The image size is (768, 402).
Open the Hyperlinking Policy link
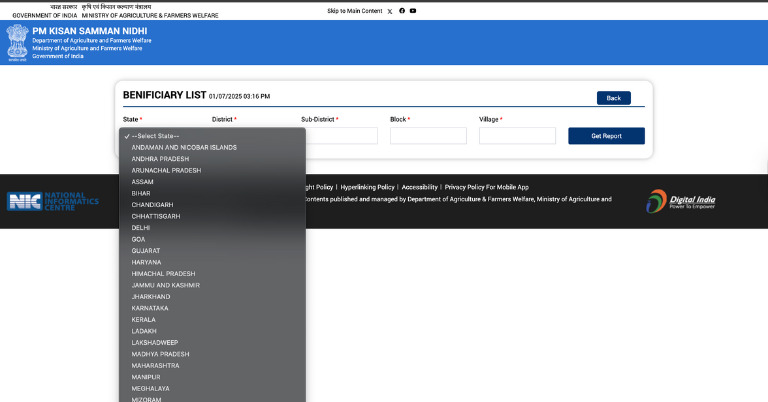tap(367, 187)
